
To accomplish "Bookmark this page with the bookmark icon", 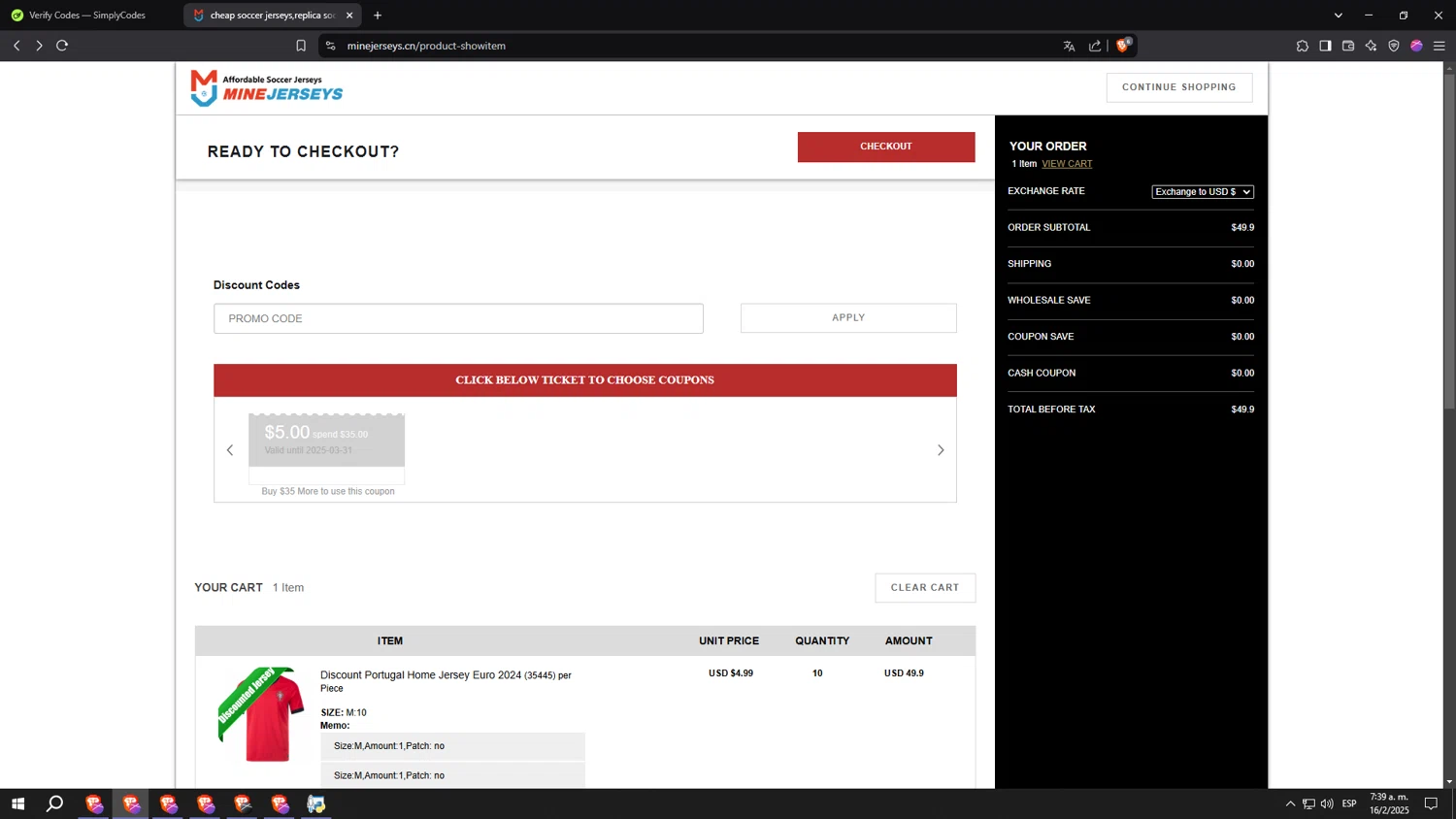I will coord(301,46).
